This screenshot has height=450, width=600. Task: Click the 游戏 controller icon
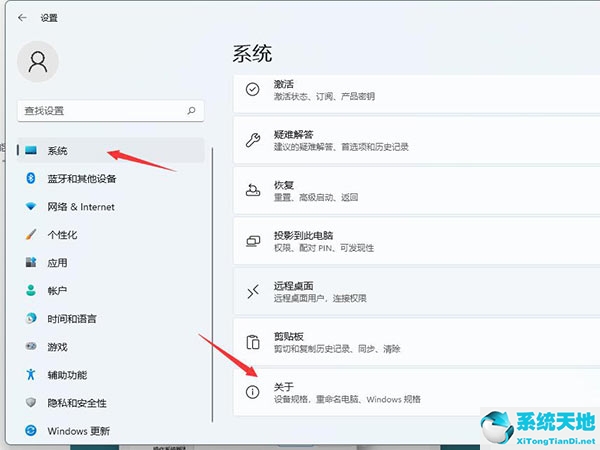coord(31,346)
